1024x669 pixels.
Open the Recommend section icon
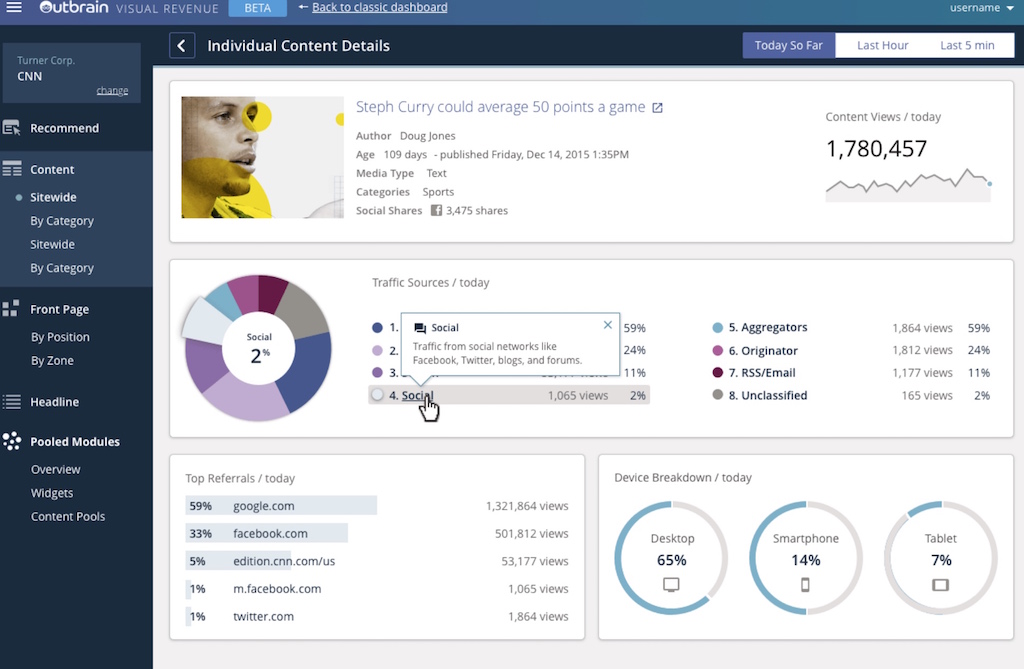tap(11, 128)
